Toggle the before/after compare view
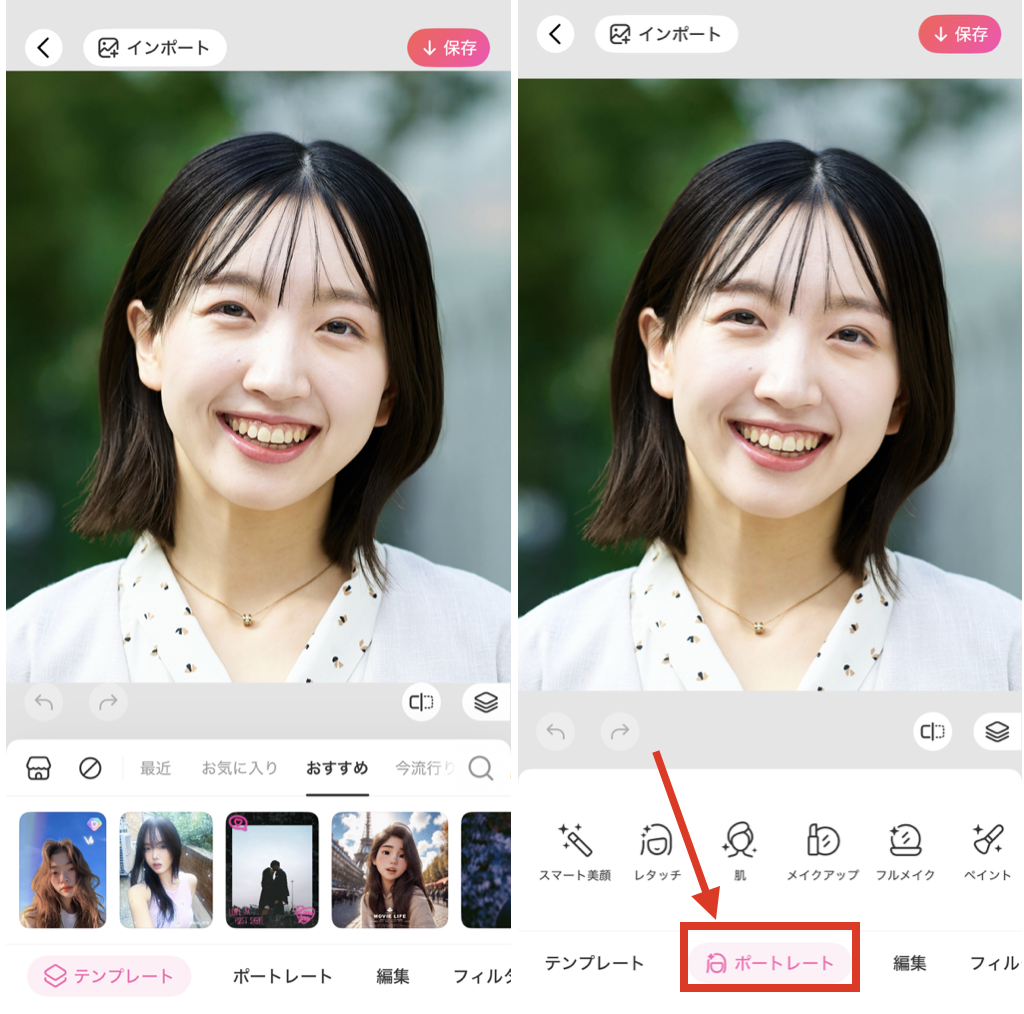This screenshot has height=1014, width=1024. pyautogui.click(x=420, y=702)
